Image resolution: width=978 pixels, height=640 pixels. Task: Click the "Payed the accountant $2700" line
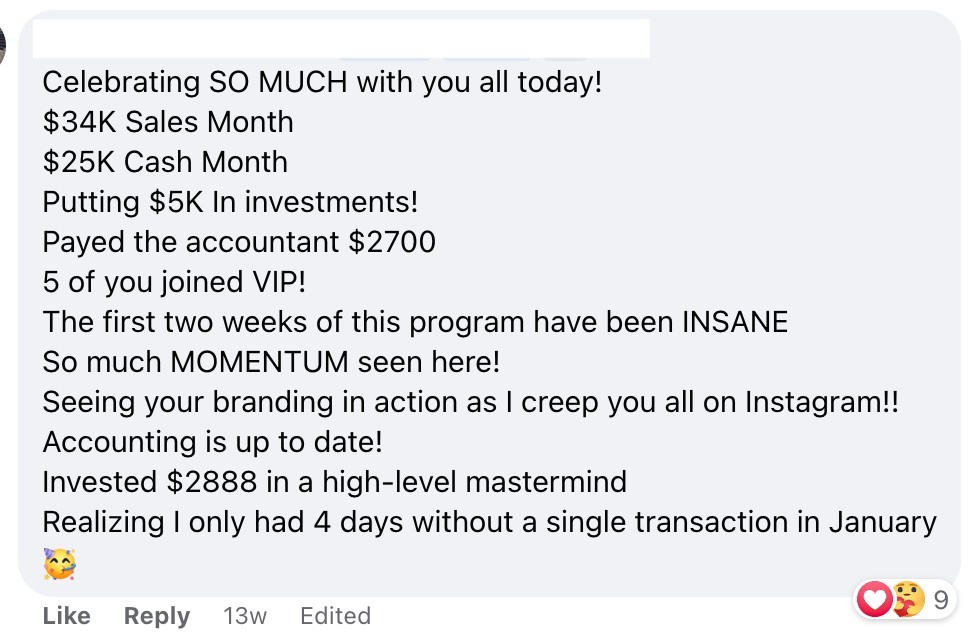pyautogui.click(x=239, y=242)
